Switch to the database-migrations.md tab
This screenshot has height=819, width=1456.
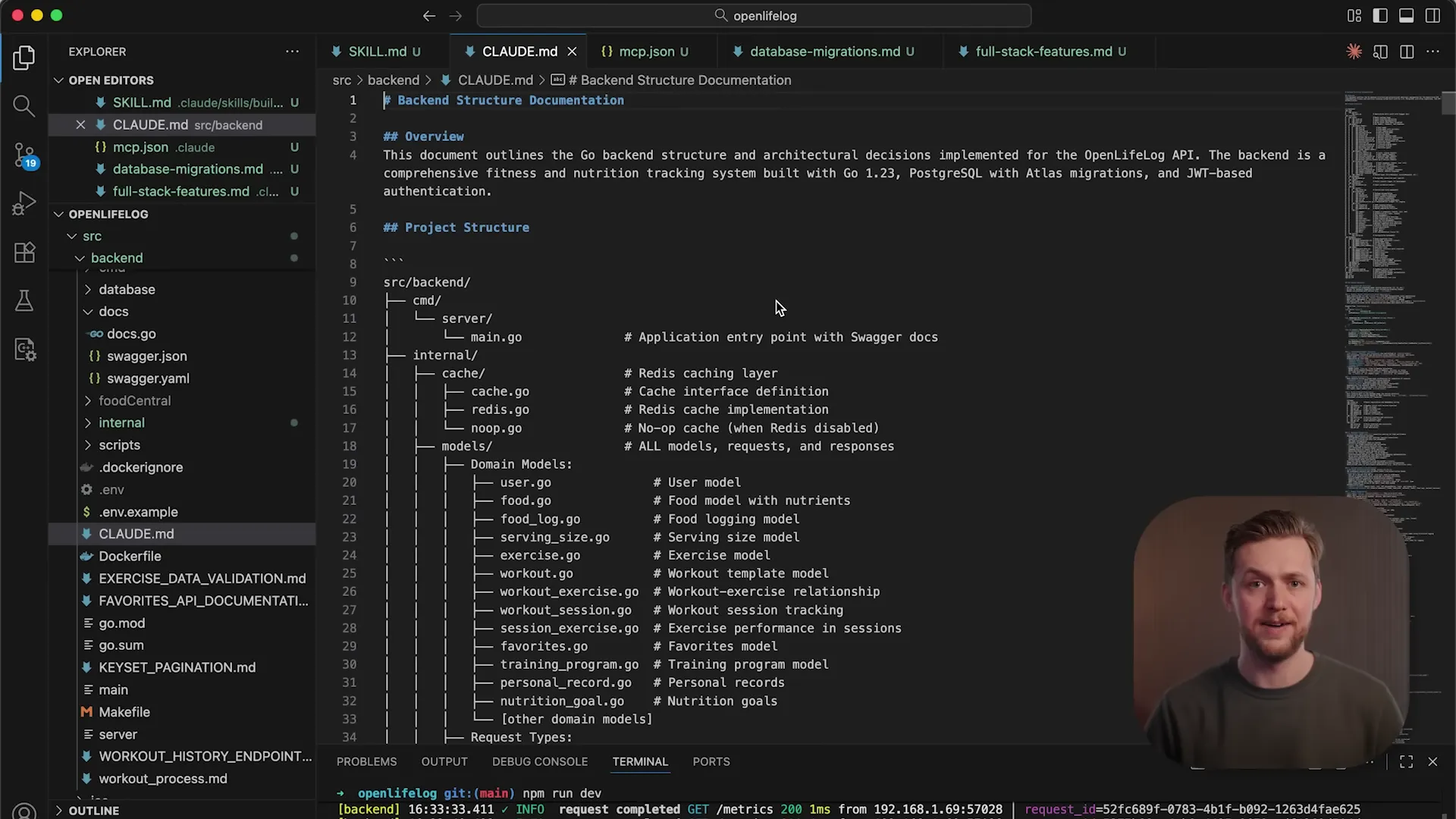pos(824,52)
